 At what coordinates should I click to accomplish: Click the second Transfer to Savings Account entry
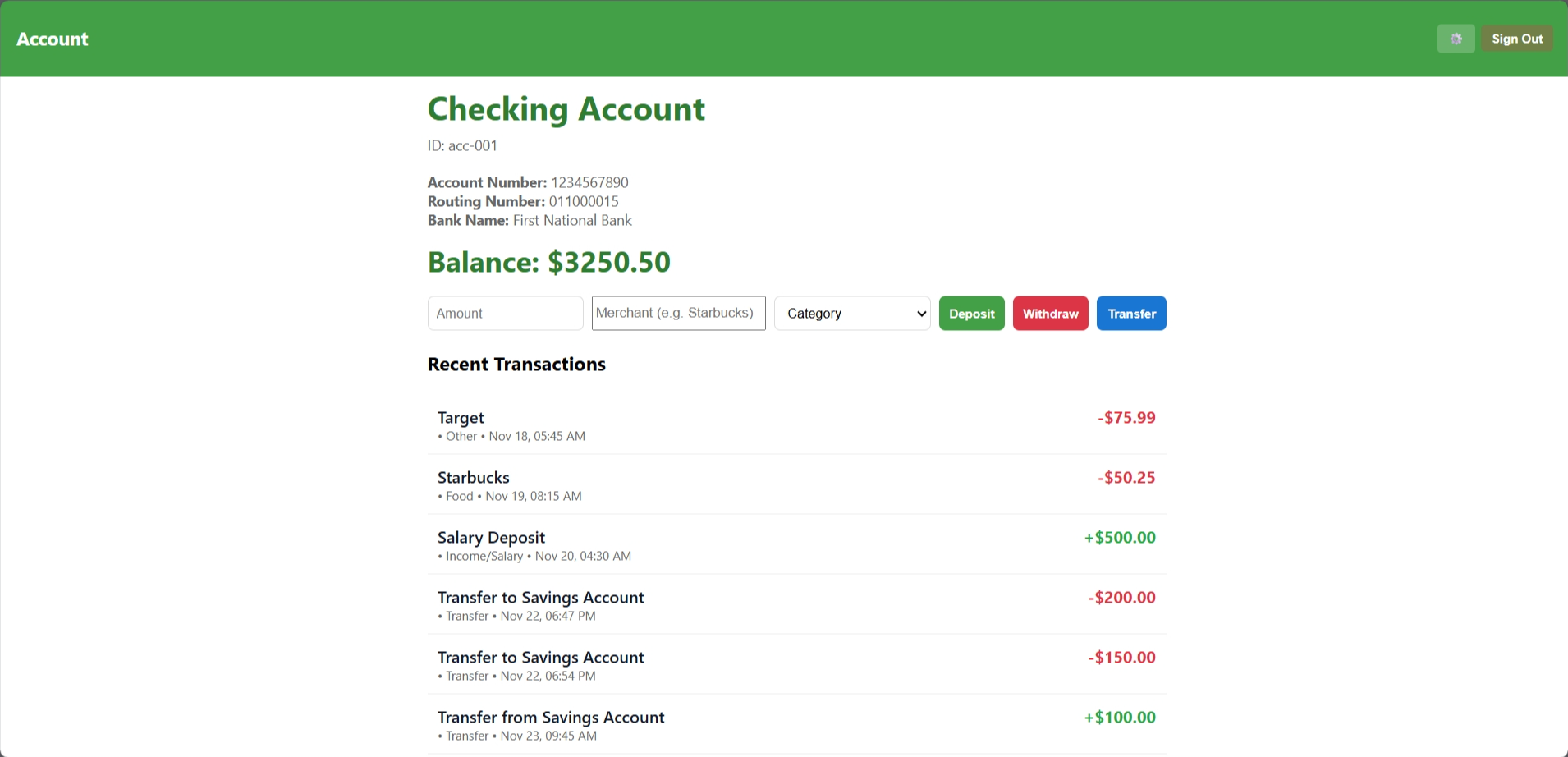(x=540, y=657)
